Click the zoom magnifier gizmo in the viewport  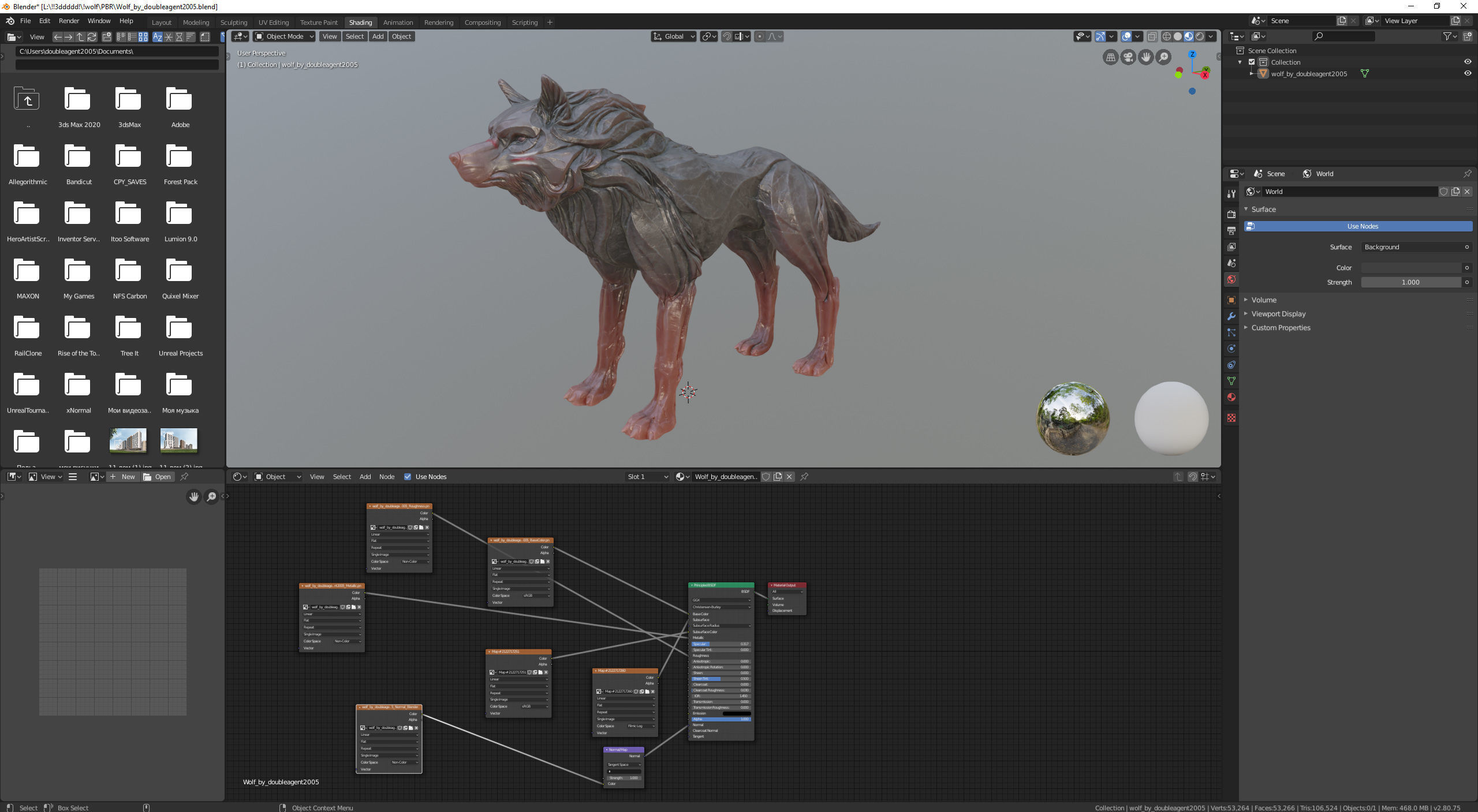[x=1163, y=57]
